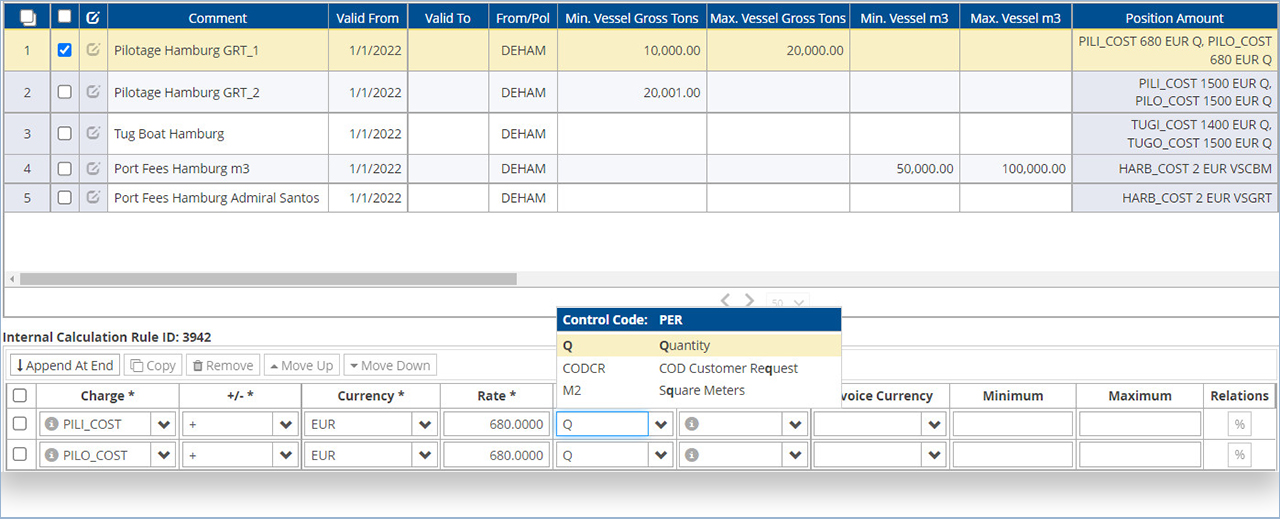Choose Square Meters option in the dropdown list
The height and width of the screenshot is (519, 1280).
click(701, 390)
